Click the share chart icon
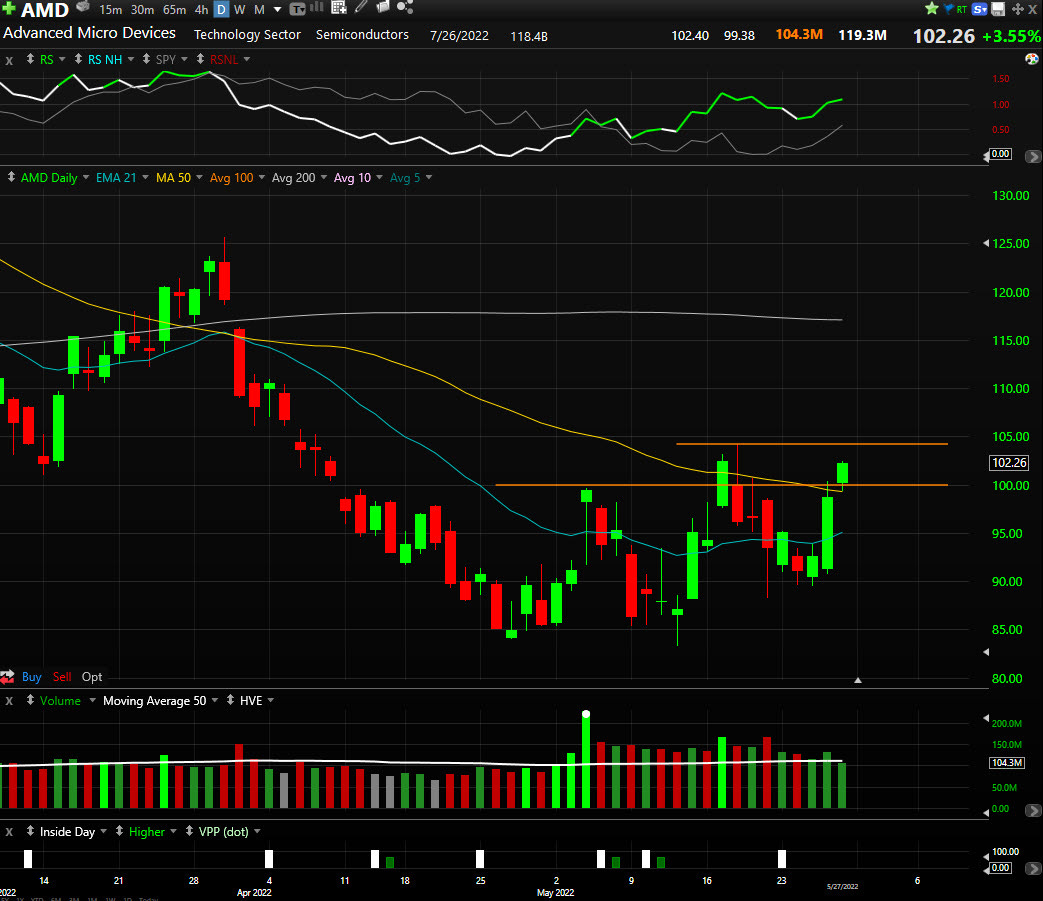The height and width of the screenshot is (901, 1043). [x=405, y=7]
